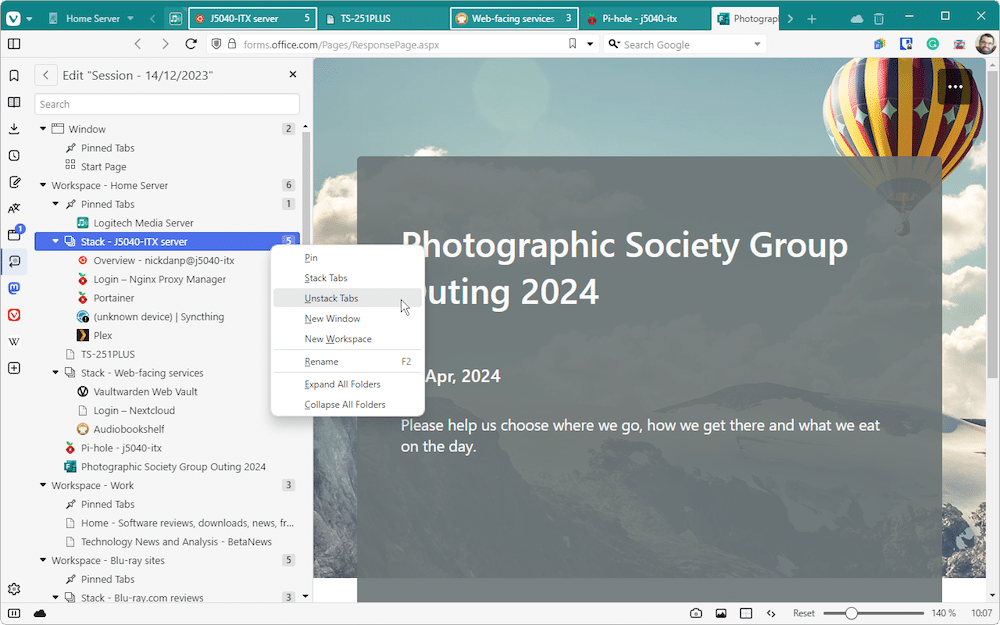Click the Reset zoom button
Image resolution: width=1000 pixels, height=625 pixels.
tap(803, 612)
